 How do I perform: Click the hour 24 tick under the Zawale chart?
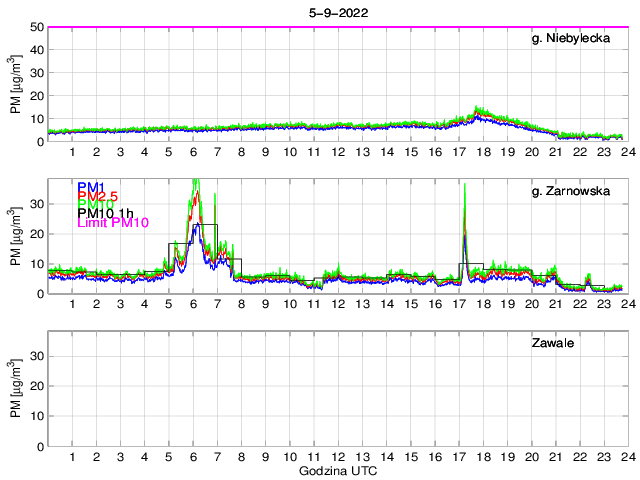pos(626,457)
